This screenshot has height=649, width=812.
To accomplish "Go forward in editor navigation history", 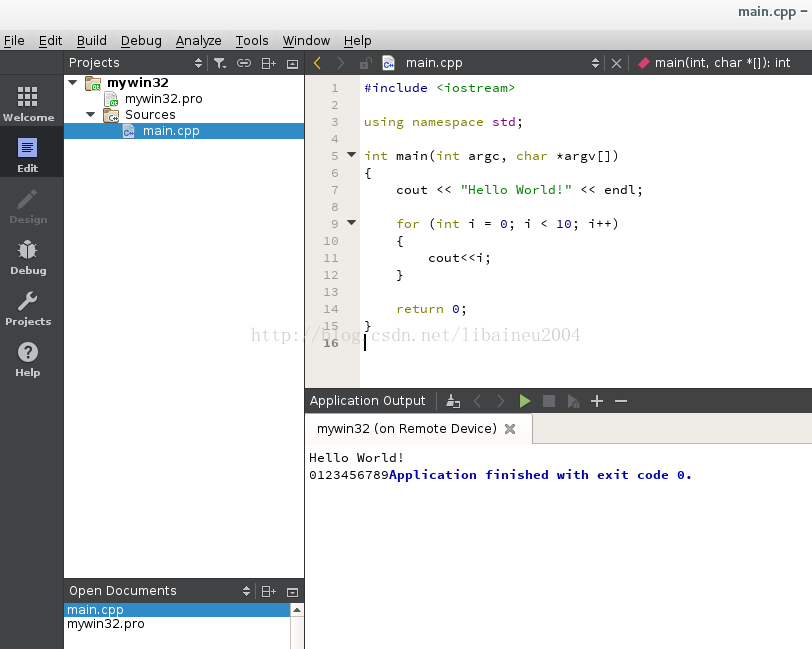I will (x=340, y=63).
